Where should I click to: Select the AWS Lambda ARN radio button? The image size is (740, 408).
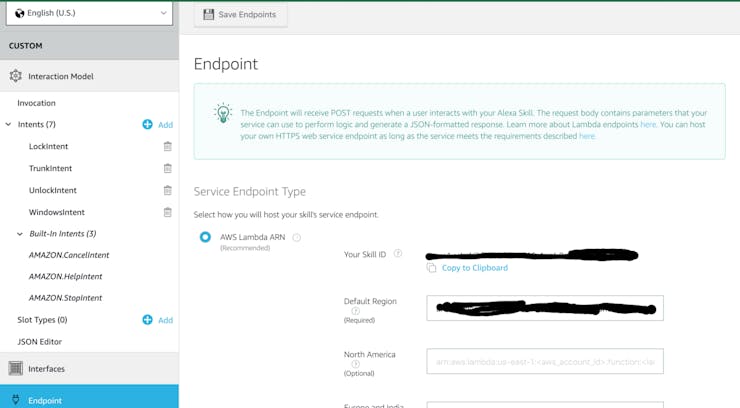[205, 237]
